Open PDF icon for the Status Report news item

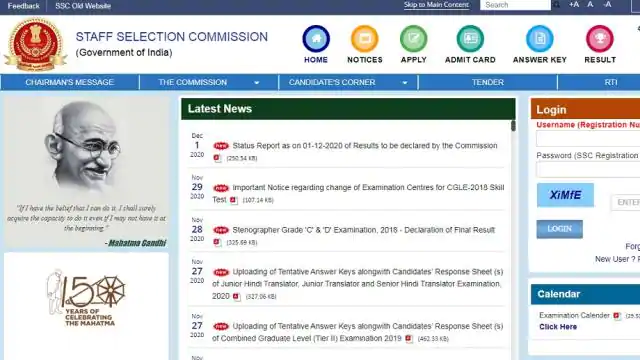[217, 158]
